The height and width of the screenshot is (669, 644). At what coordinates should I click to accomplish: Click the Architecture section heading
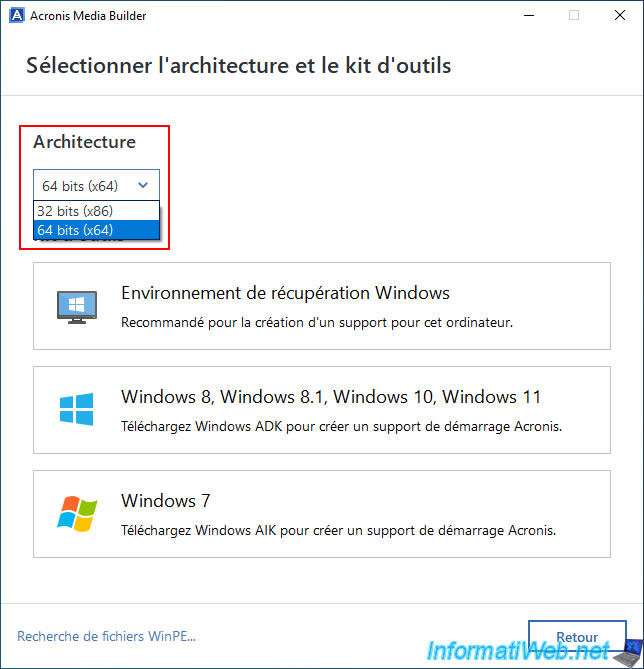click(84, 142)
